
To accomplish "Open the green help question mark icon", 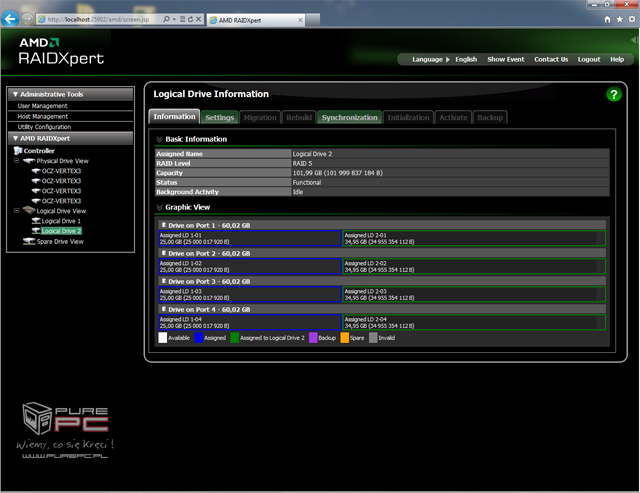I will pyautogui.click(x=613, y=94).
